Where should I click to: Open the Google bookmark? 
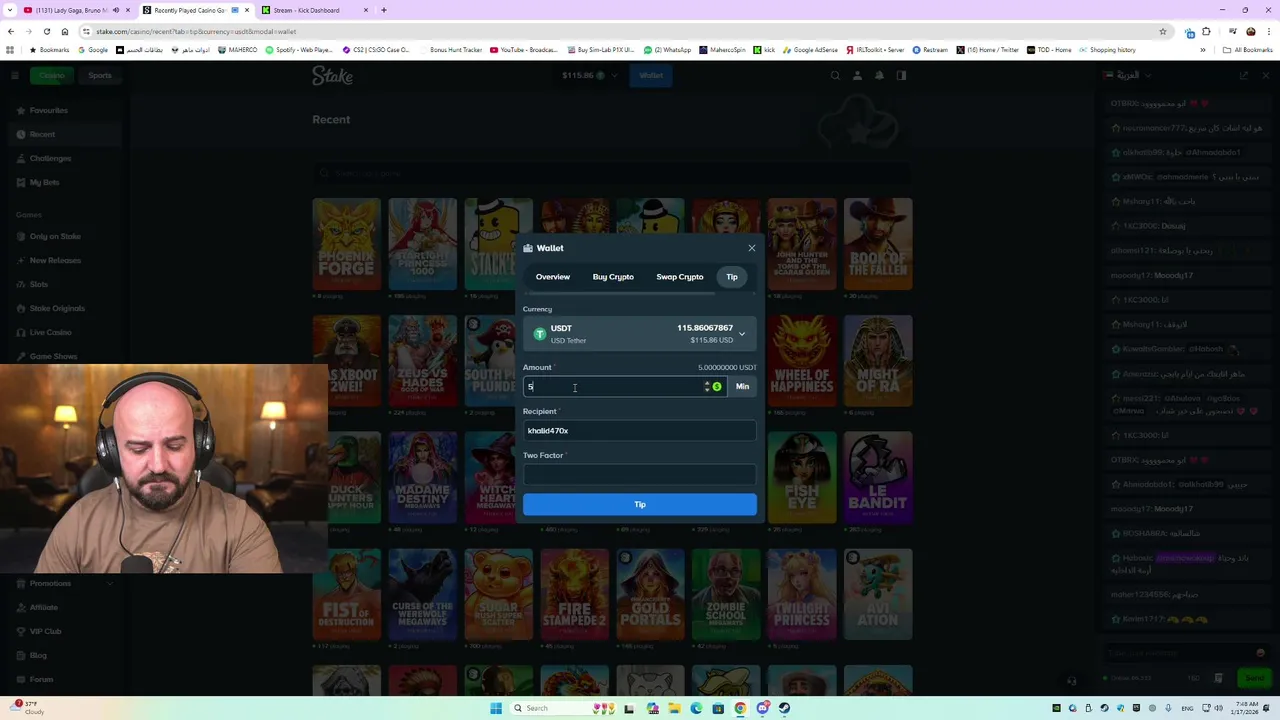coord(93,50)
